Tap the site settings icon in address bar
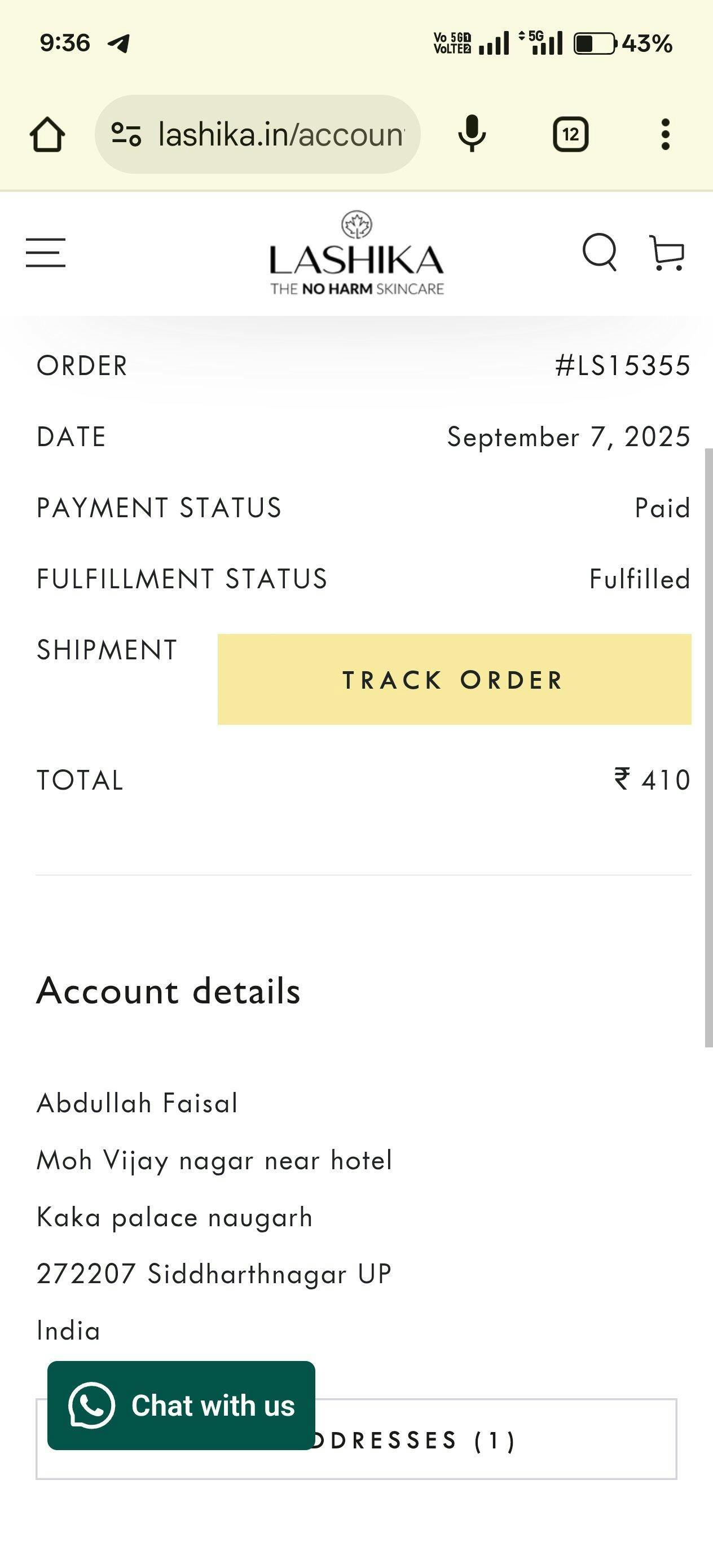This screenshot has width=713, height=1568. (x=126, y=134)
